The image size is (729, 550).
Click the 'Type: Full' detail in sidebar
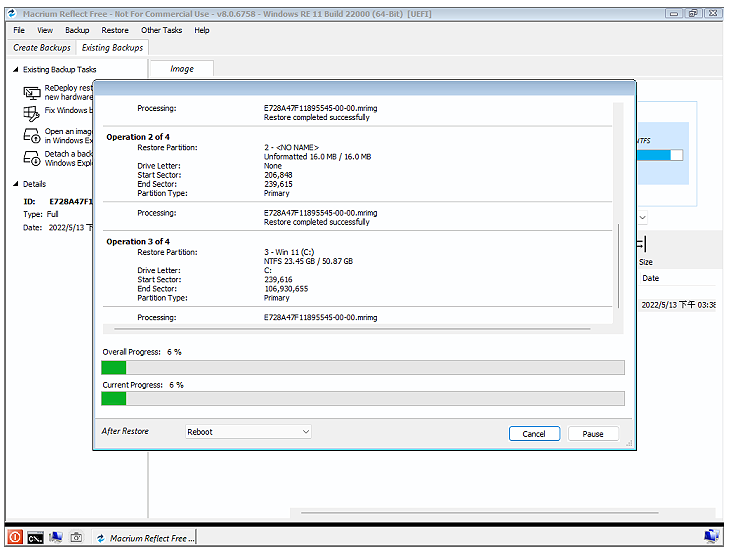click(x=41, y=214)
